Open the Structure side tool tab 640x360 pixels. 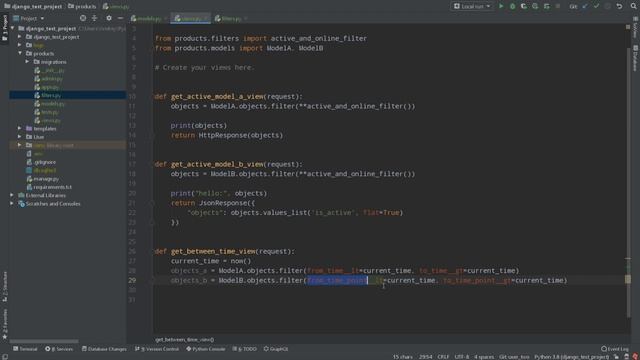coord(4,286)
